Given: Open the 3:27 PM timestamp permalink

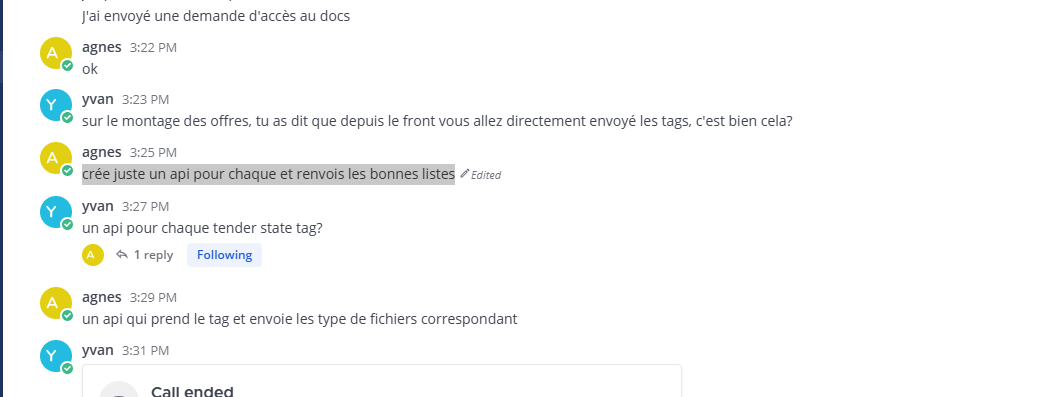Looking at the screenshot, I should 145,207.
